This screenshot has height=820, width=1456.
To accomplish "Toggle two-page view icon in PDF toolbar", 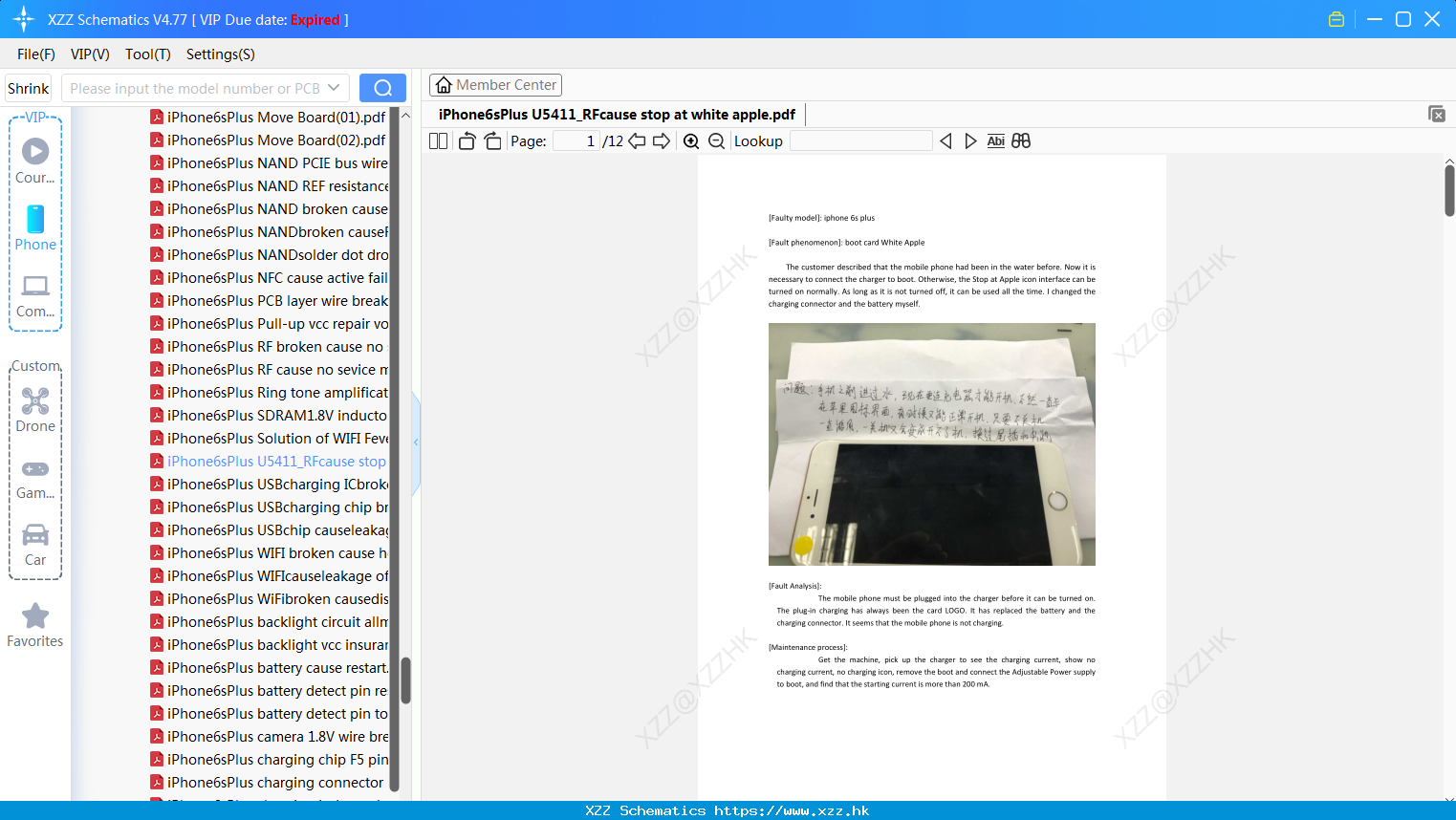I will [438, 141].
